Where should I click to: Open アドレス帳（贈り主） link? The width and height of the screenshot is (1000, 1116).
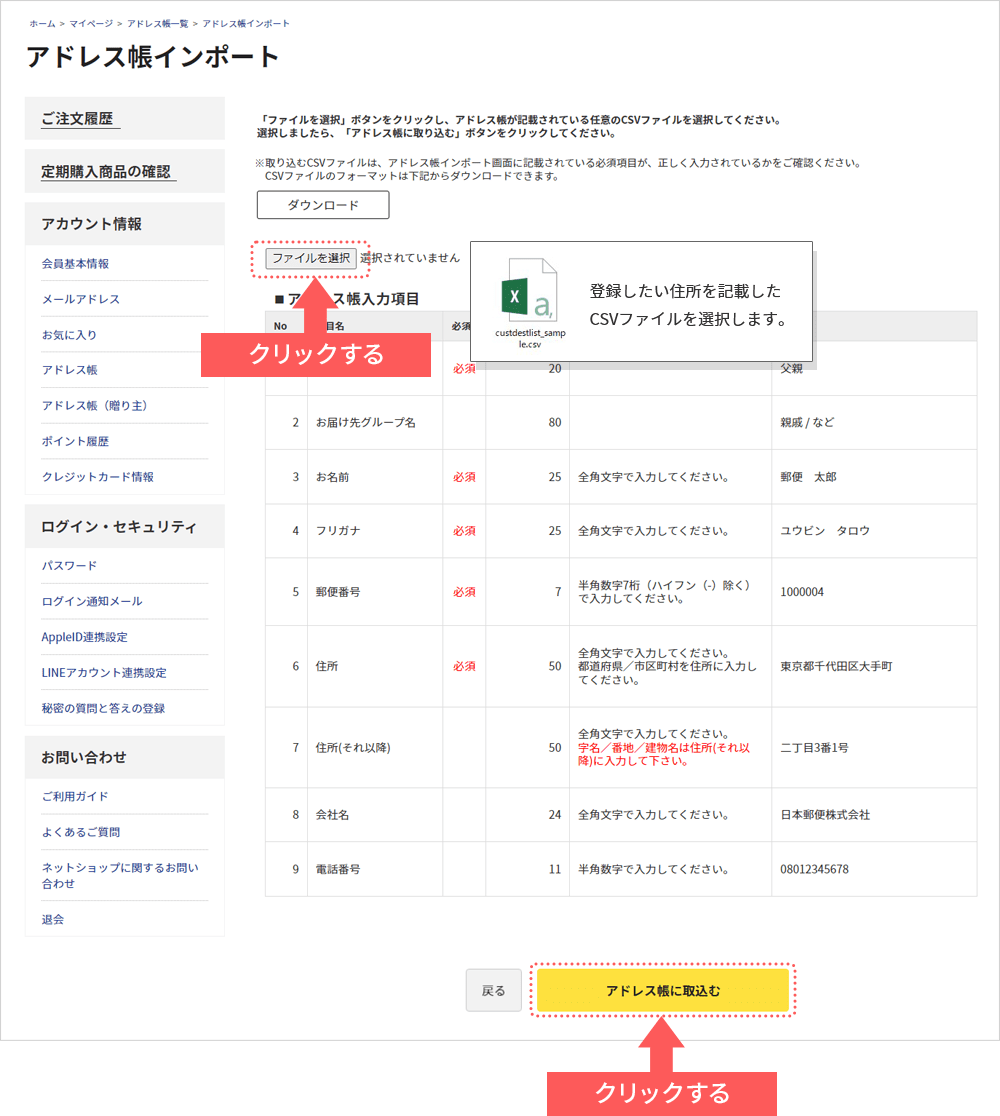(x=95, y=406)
